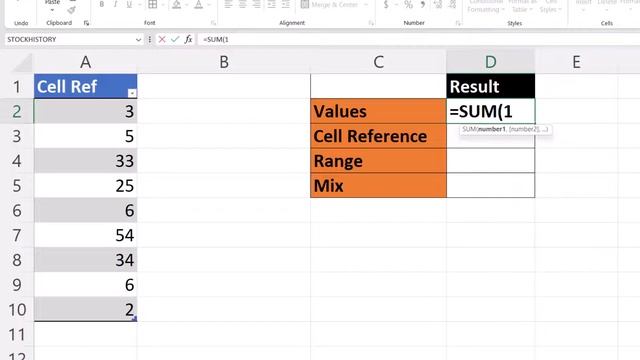Screen dimensions: 640x360
Task: Click the cell containing 25
Action: (86, 186)
